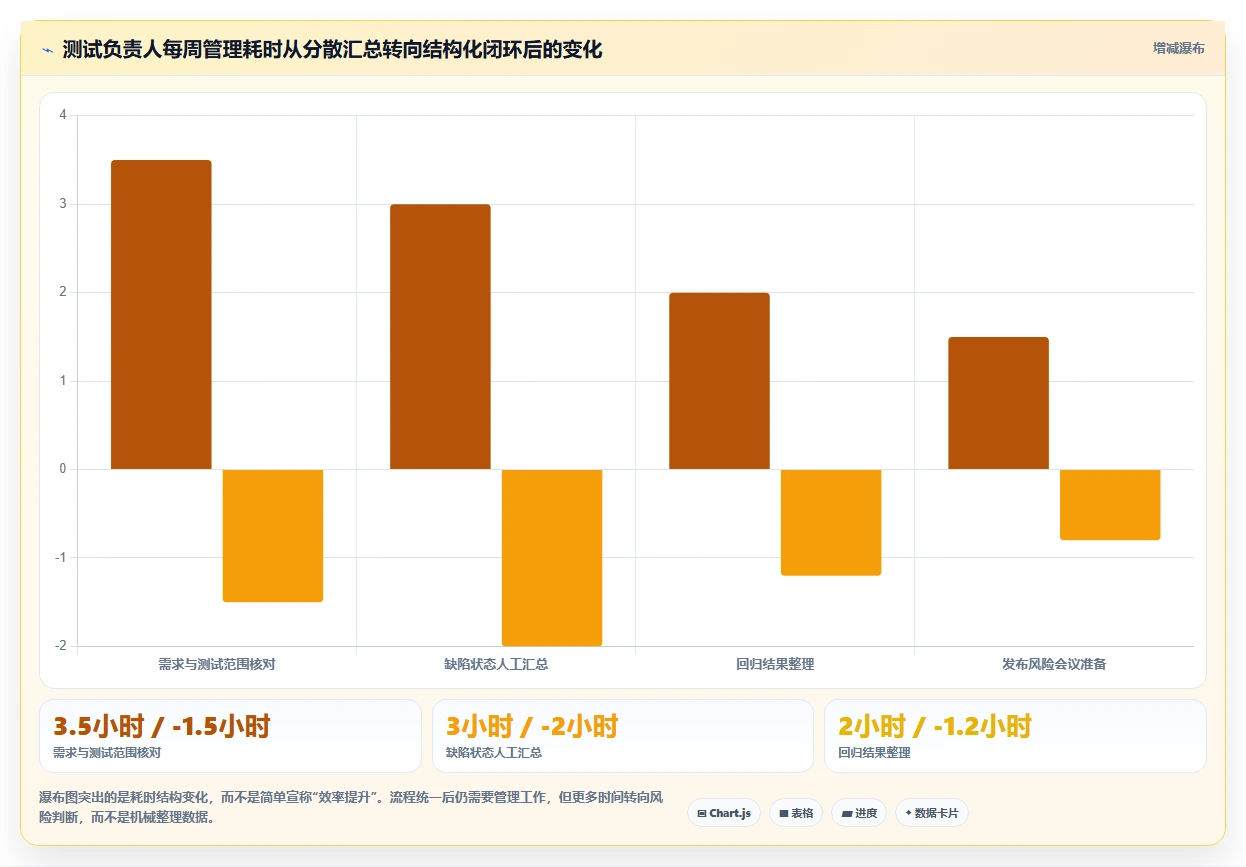
Task: Click the 数据卡片 tag chip
Action: (932, 813)
